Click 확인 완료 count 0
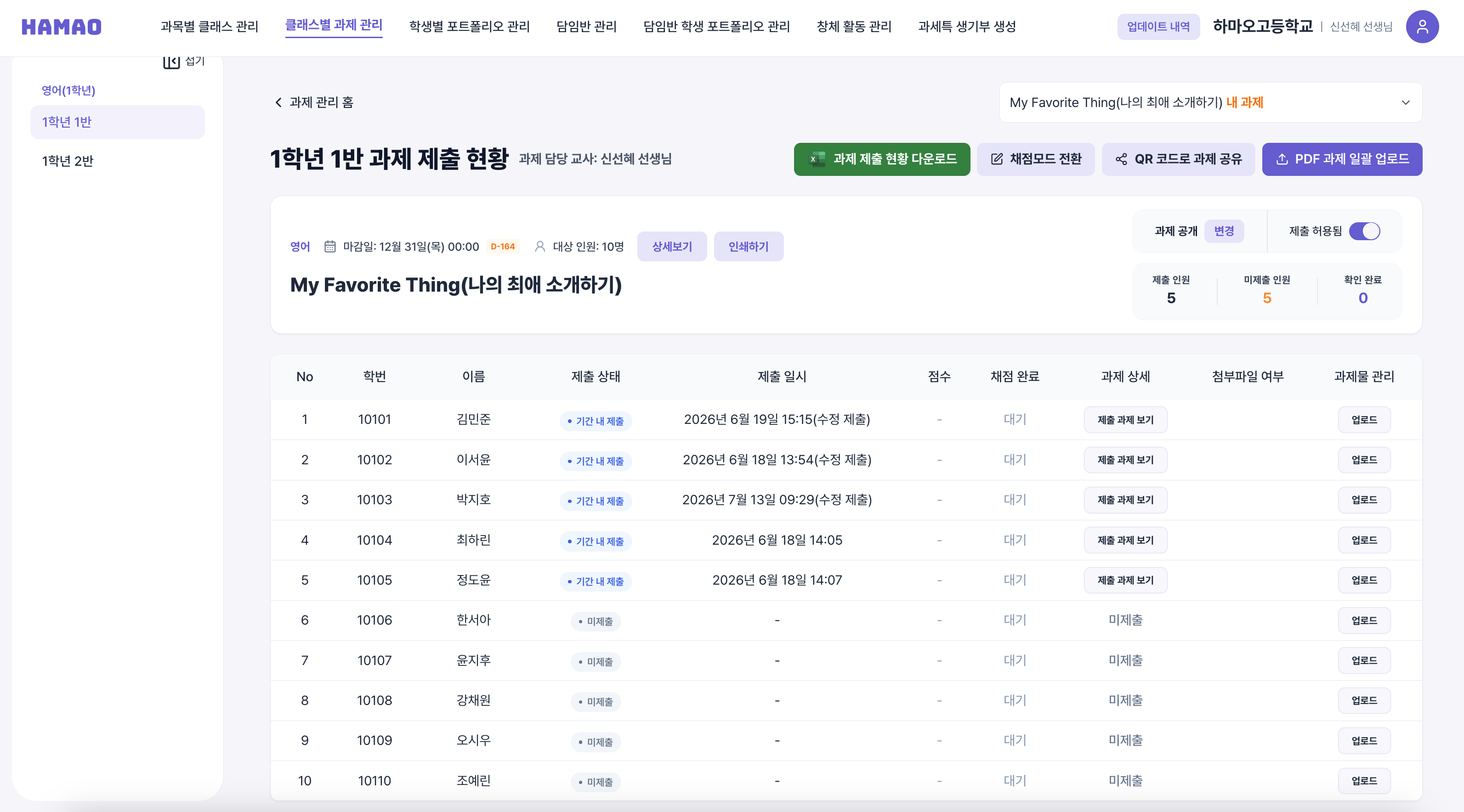 coord(1363,299)
